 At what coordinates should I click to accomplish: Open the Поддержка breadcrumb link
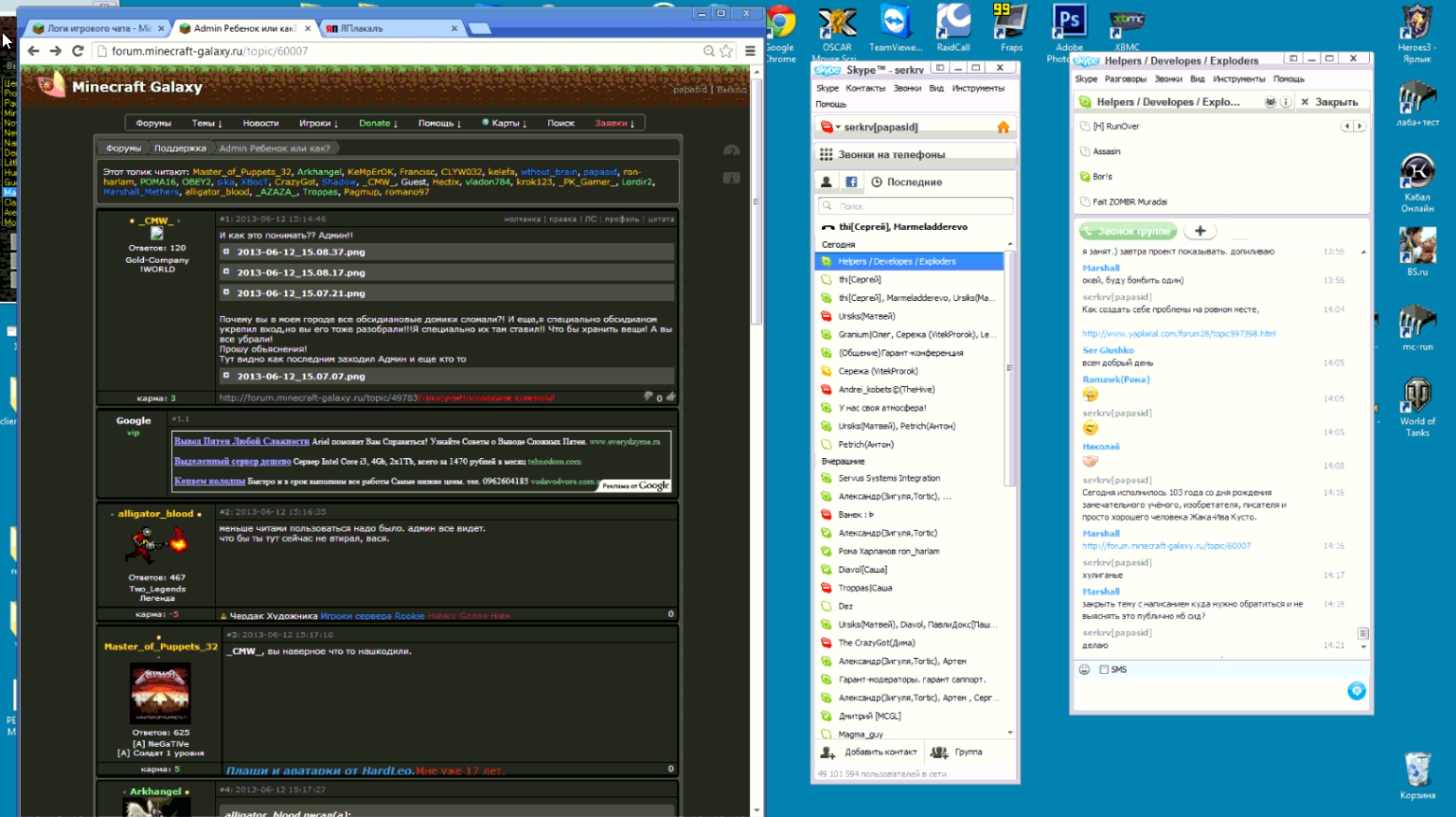pyautogui.click(x=180, y=149)
